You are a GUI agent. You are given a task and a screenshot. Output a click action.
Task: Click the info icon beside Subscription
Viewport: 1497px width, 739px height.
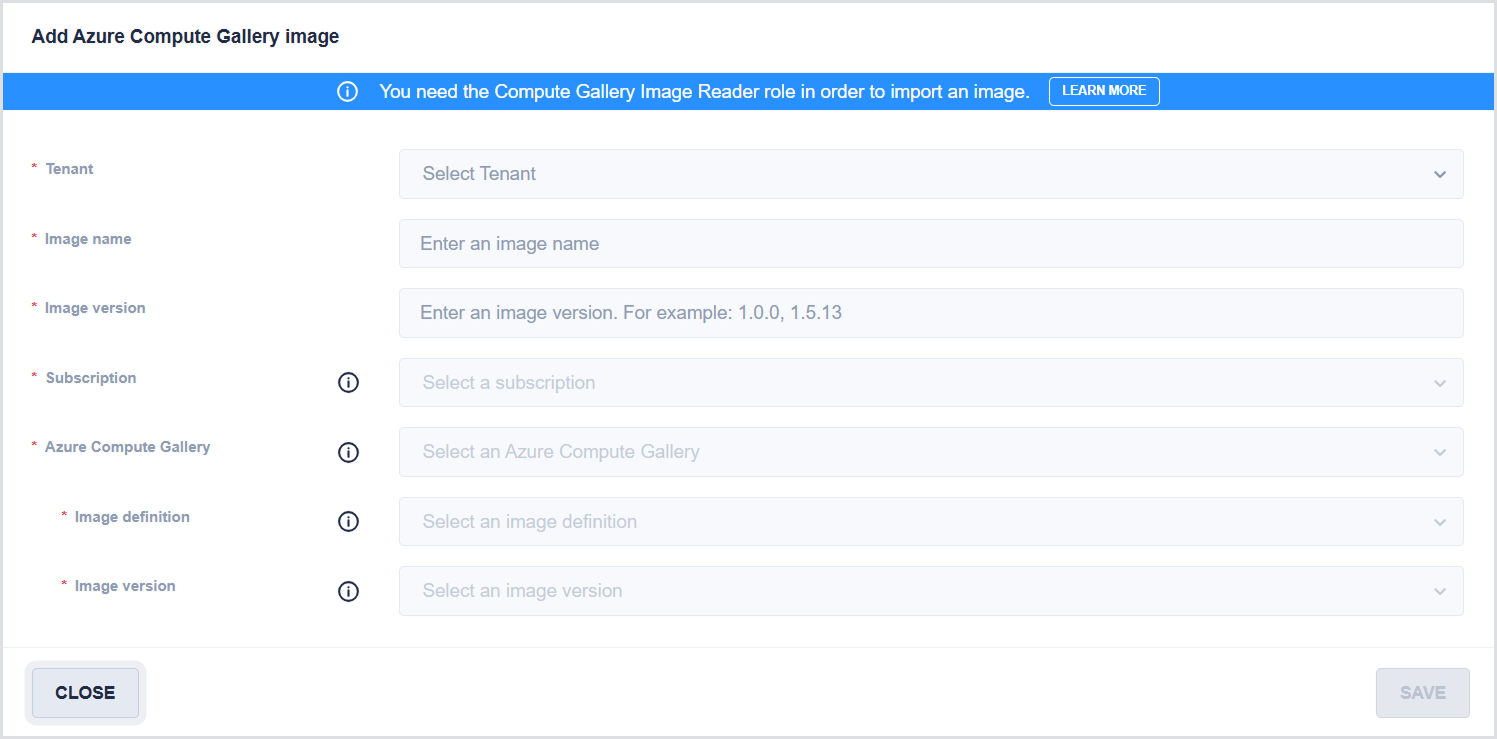point(348,383)
